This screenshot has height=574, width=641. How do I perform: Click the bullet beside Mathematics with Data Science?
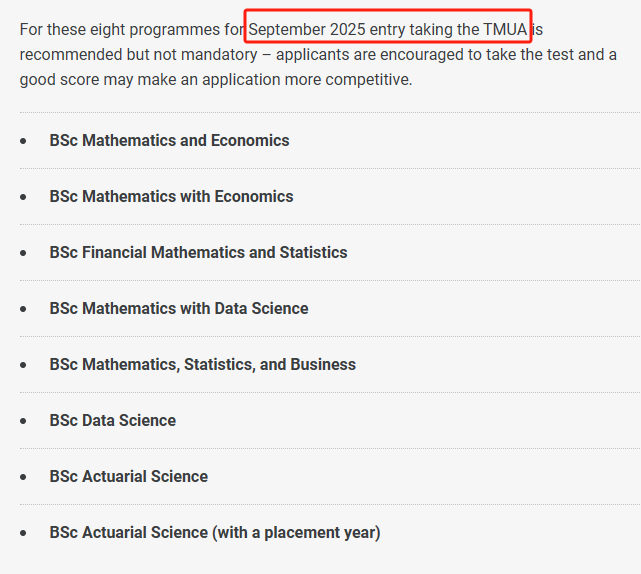pyautogui.click(x=23, y=309)
